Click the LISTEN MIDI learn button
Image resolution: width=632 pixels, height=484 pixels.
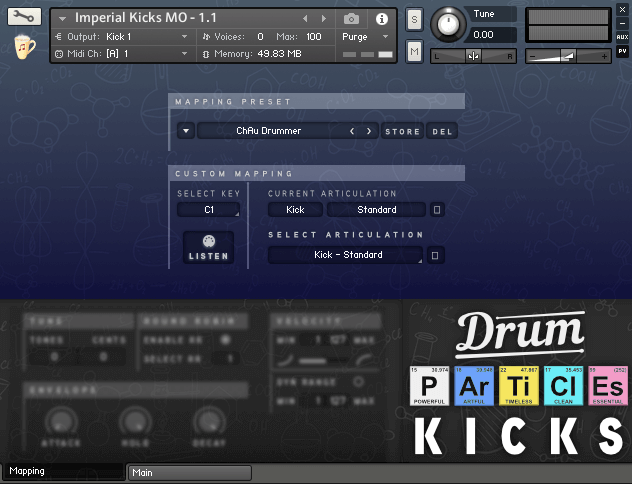coord(208,247)
